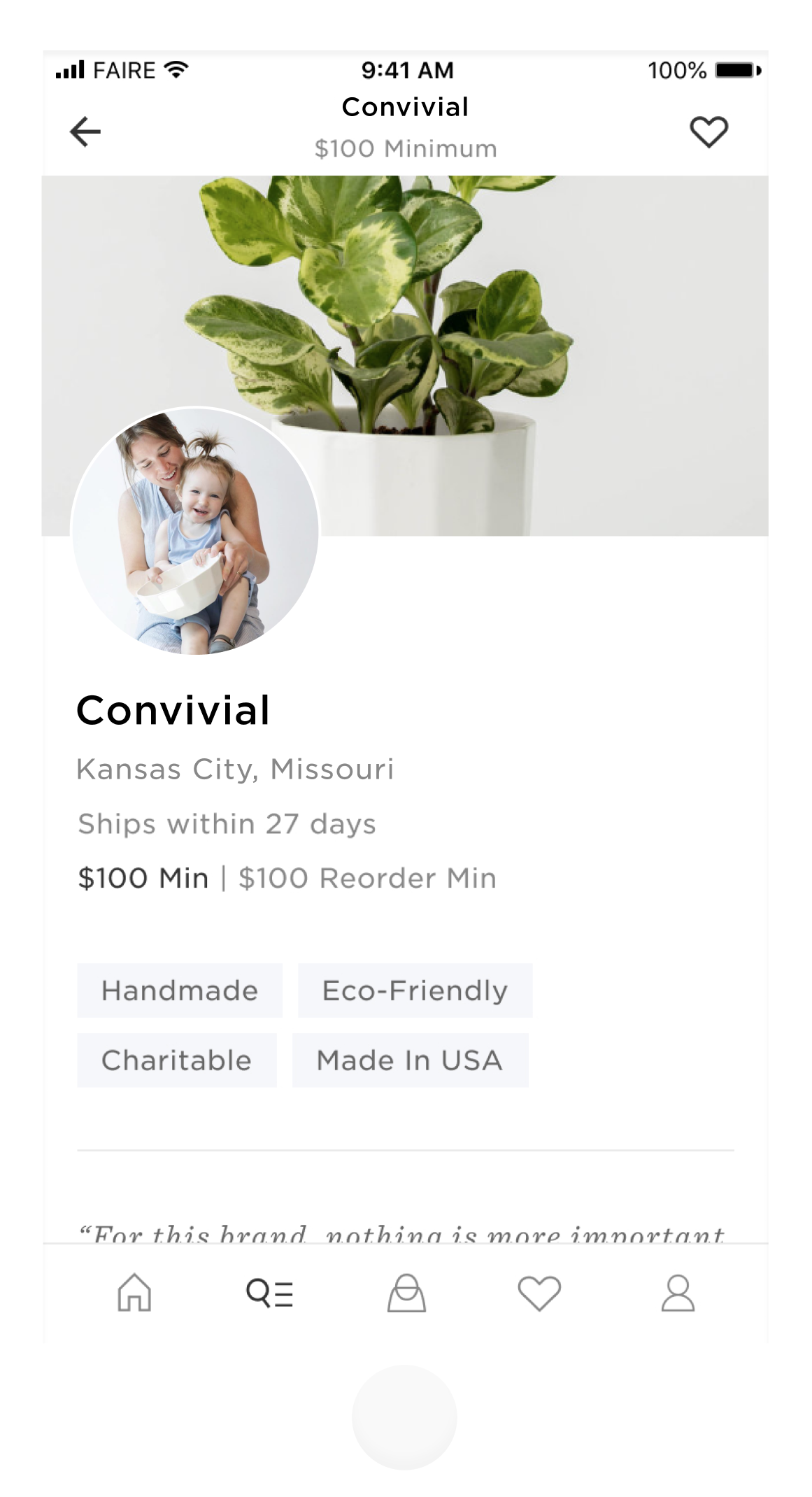812x1497 pixels.
Task: Open the account profile tab
Action: point(678,1293)
